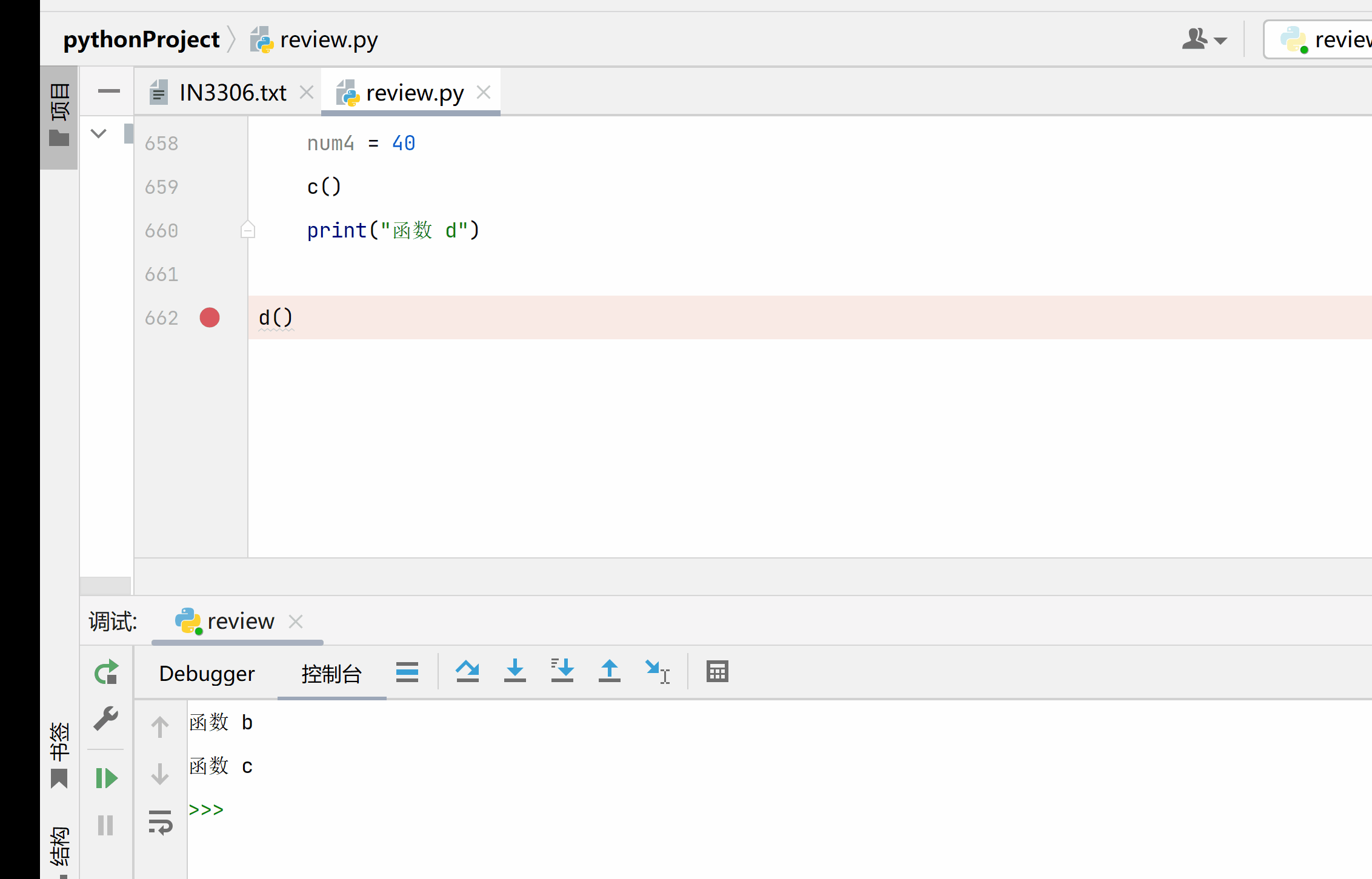Switch to the IN3306.txt editor tab
The width and height of the screenshot is (1372, 879).
coord(232,93)
